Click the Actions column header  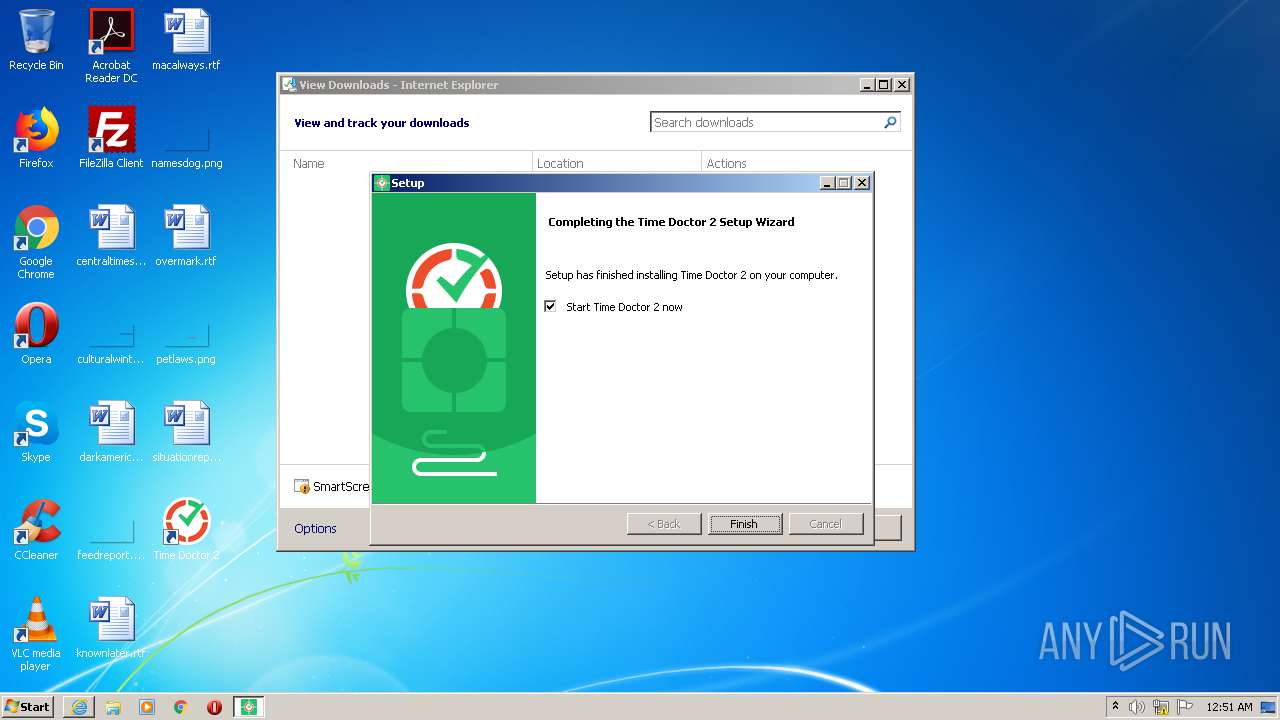point(727,163)
